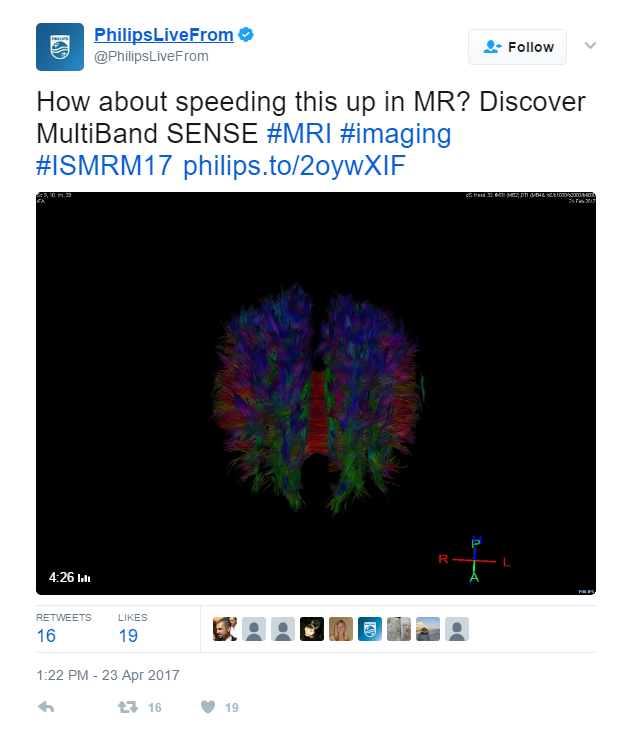Click the 1:22 PM - 23 Apr 2017 timestamp
This screenshot has height=747, width=632.
tap(108, 675)
